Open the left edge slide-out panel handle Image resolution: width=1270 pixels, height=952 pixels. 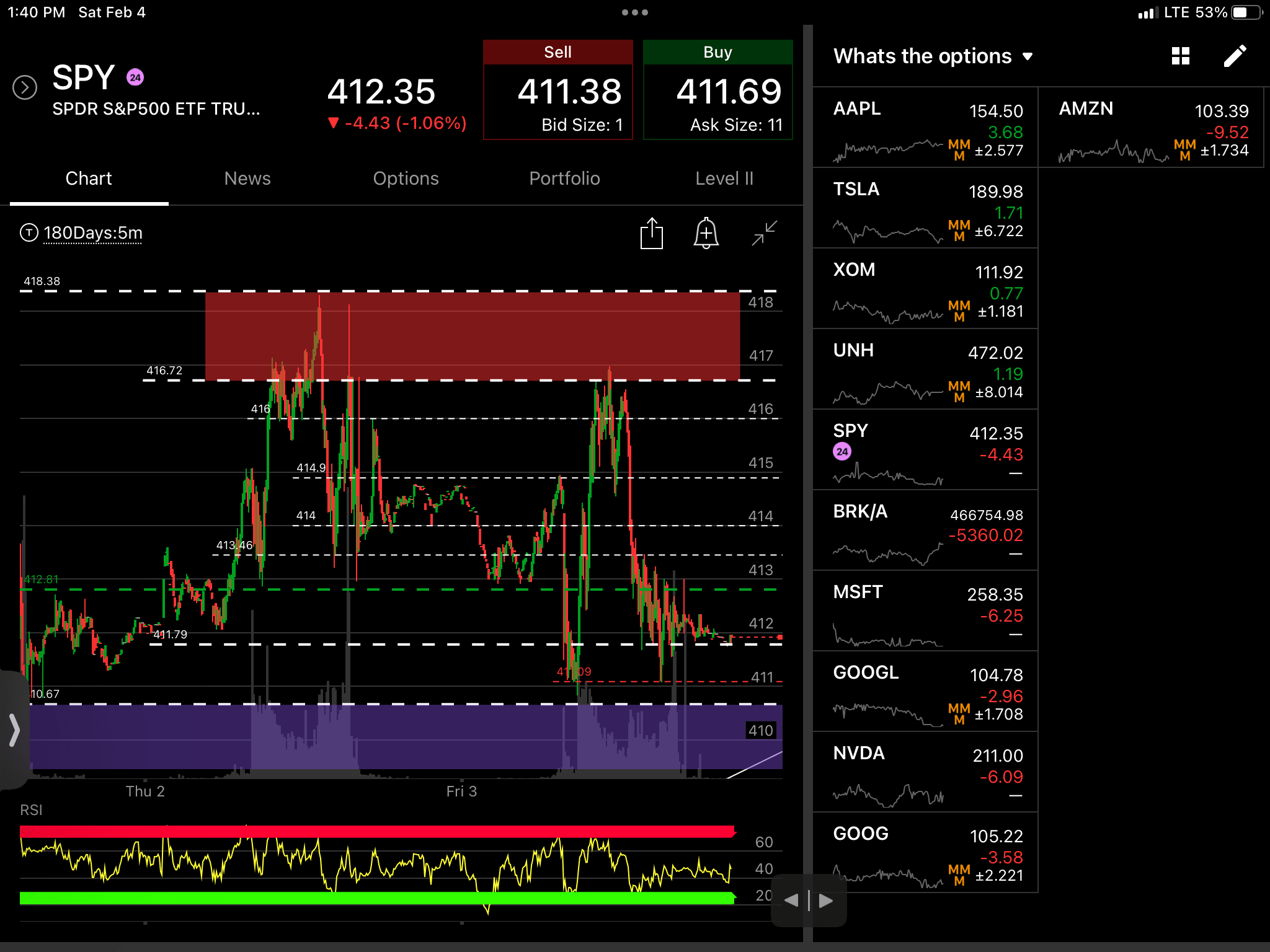(x=14, y=729)
